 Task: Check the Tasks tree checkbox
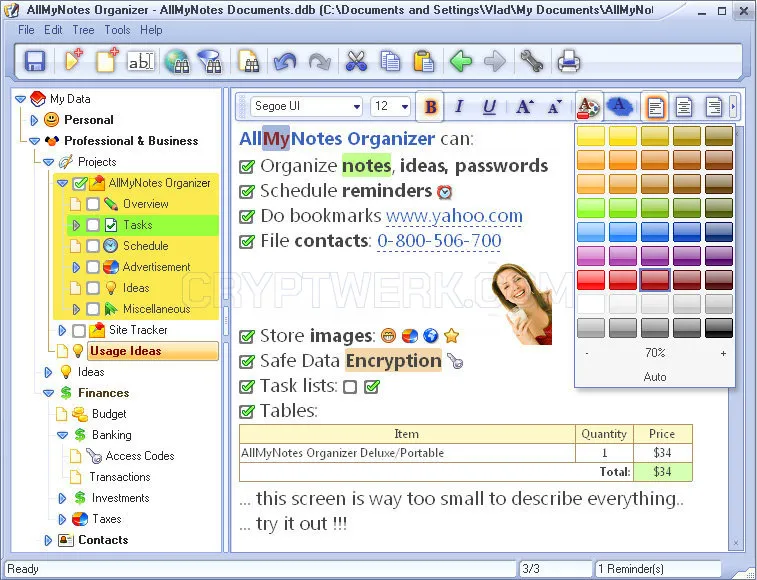[93, 225]
